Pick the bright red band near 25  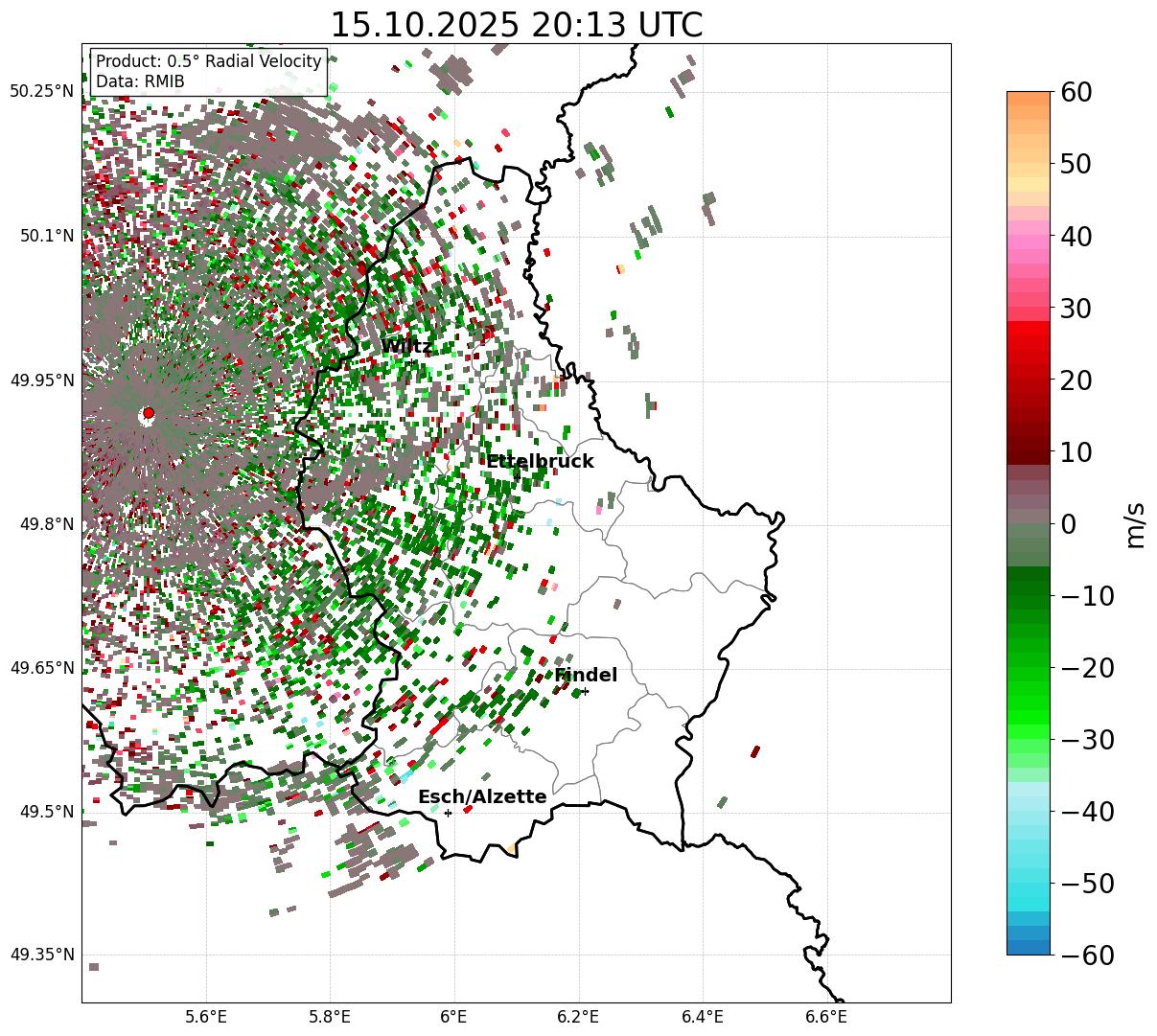1029,343
